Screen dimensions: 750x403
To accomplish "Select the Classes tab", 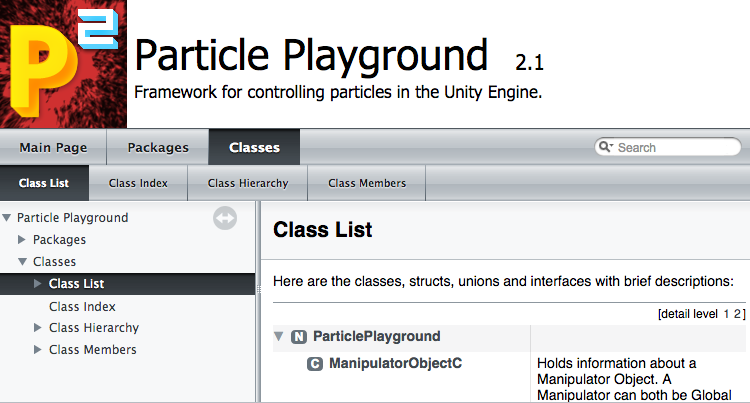I will 254,147.
